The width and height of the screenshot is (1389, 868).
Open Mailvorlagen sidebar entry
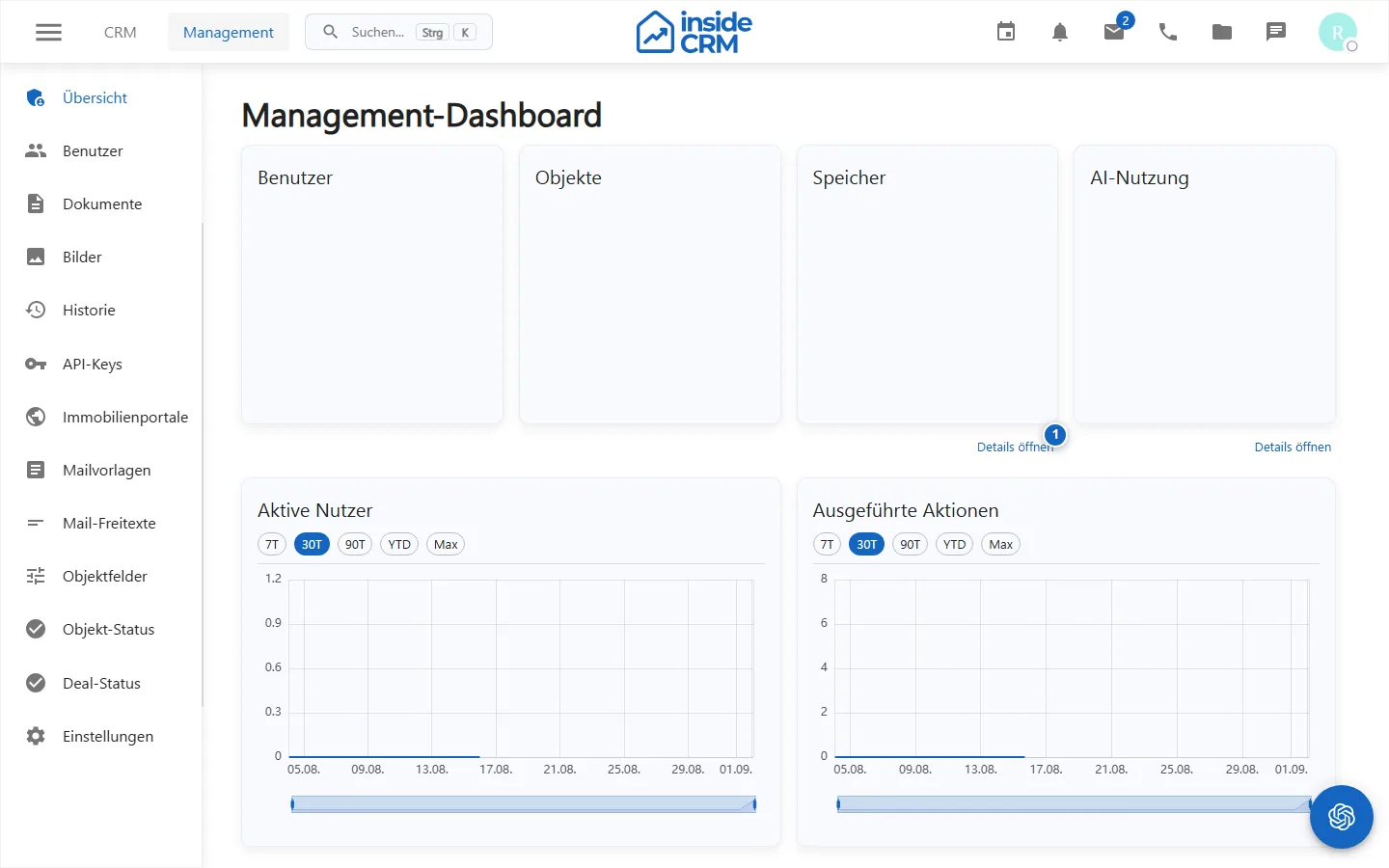101,470
